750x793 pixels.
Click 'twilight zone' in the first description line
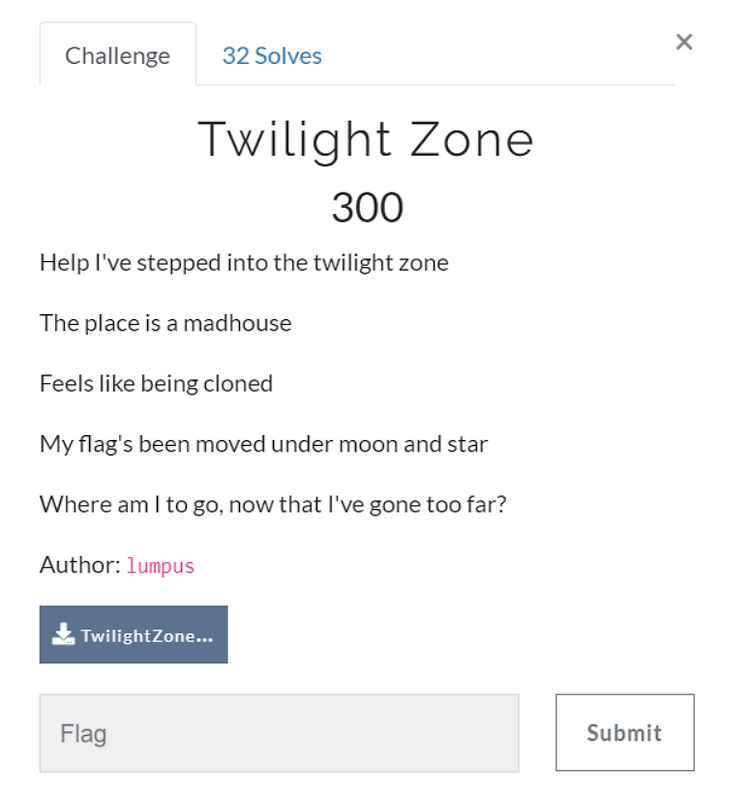click(x=381, y=263)
